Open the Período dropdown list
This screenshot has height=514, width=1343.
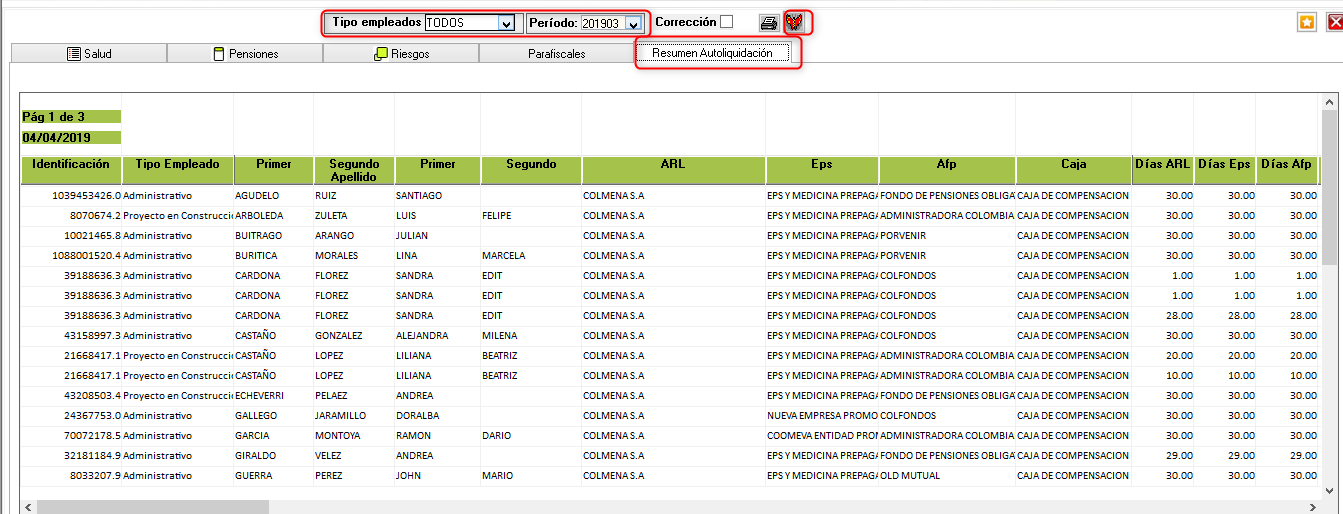pos(633,23)
